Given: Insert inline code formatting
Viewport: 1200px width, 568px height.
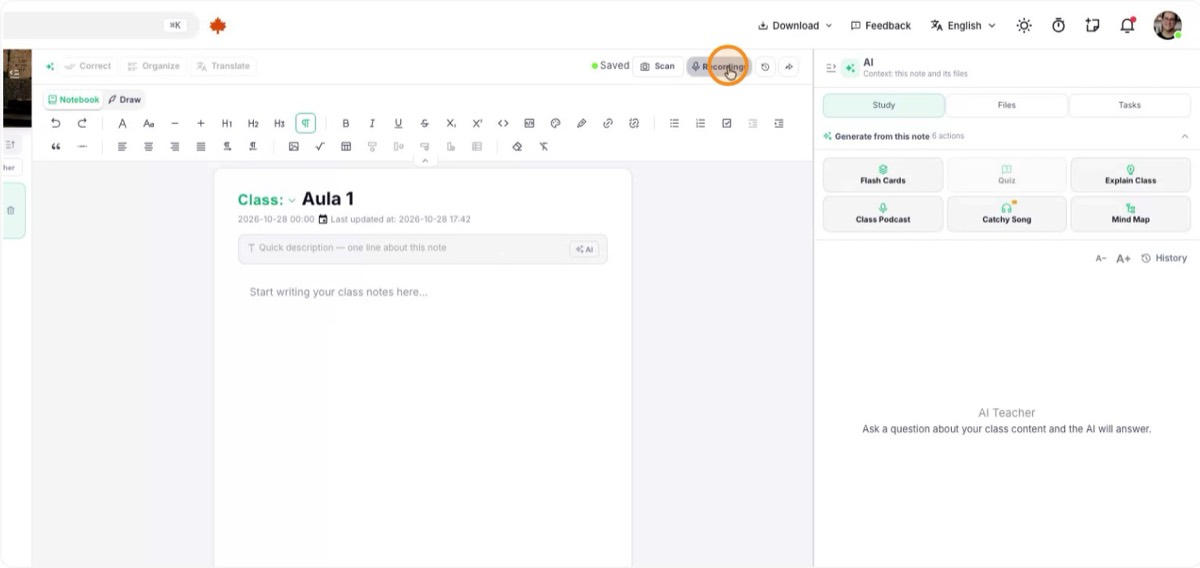Looking at the screenshot, I should point(503,123).
